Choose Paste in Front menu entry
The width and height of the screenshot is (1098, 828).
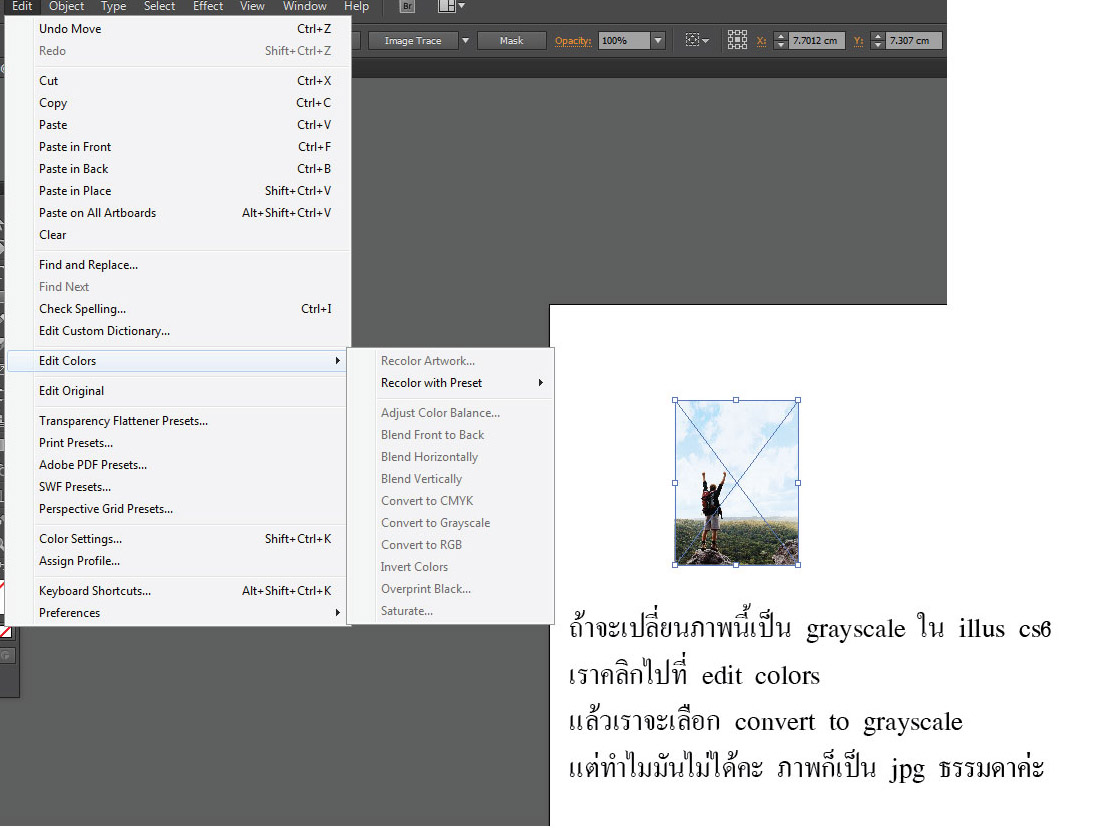pos(75,147)
